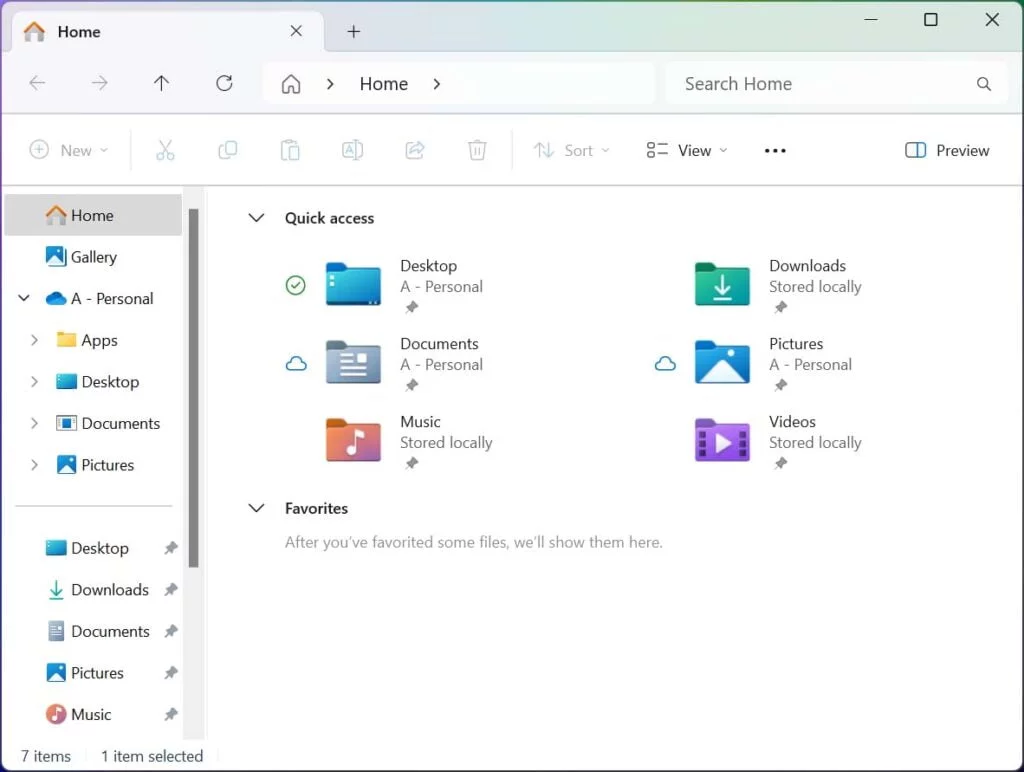Click the home icon in address bar
The width and height of the screenshot is (1024, 772).
click(x=291, y=84)
